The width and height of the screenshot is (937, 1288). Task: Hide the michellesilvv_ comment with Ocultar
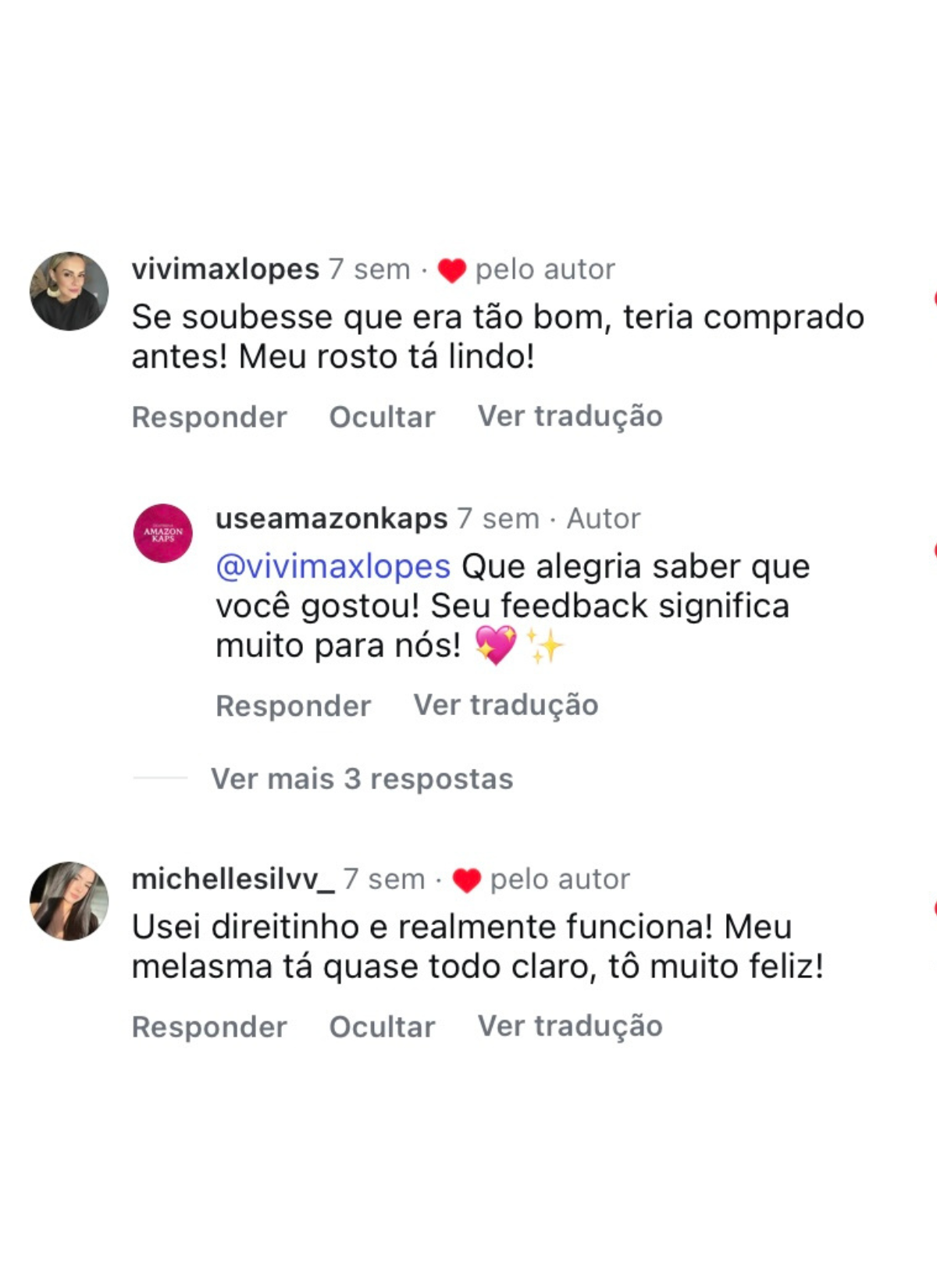382,1026
